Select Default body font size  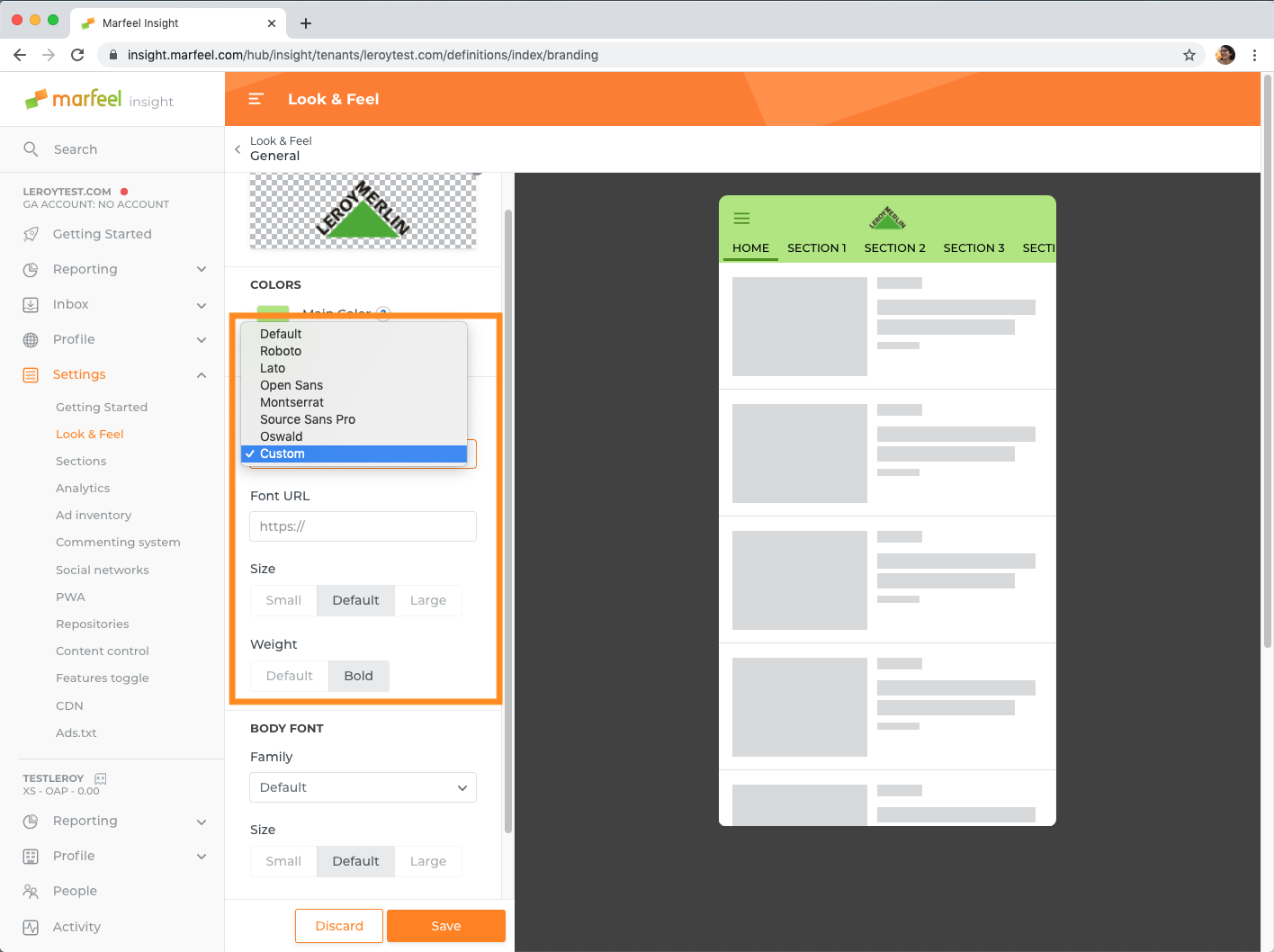coord(355,861)
